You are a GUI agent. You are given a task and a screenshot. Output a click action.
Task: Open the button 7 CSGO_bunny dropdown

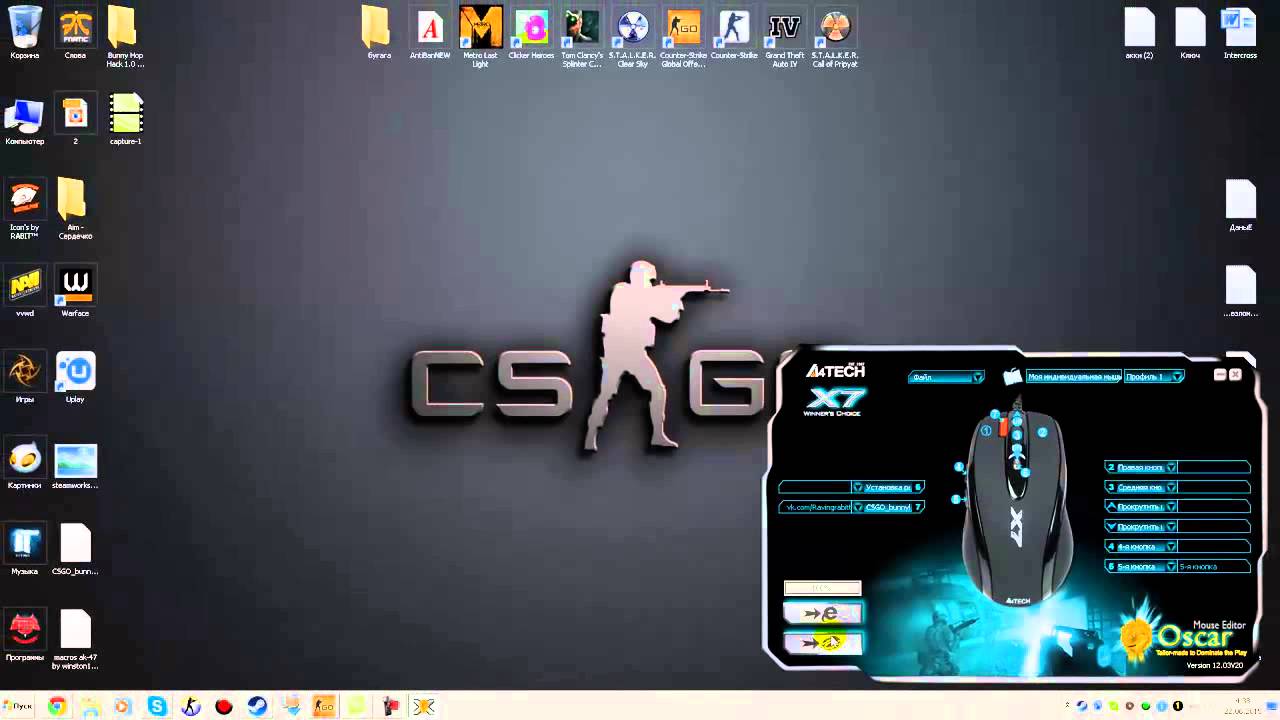click(857, 507)
